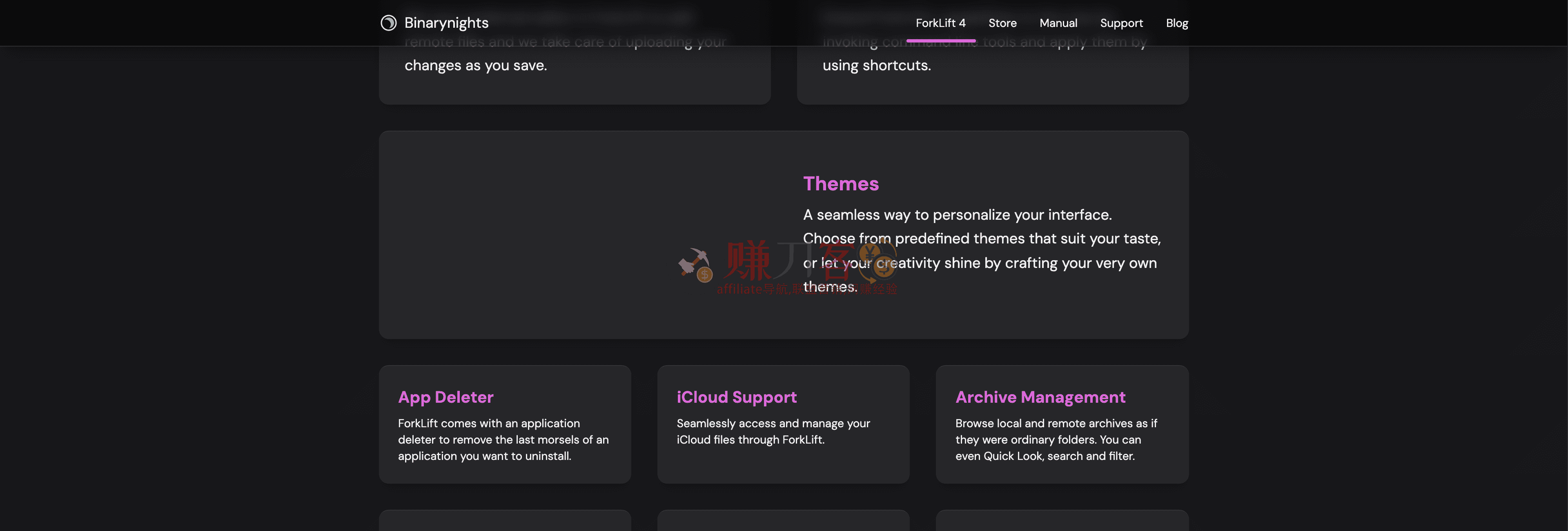Open the ForkLift 4 navigation tab

tap(940, 23)
